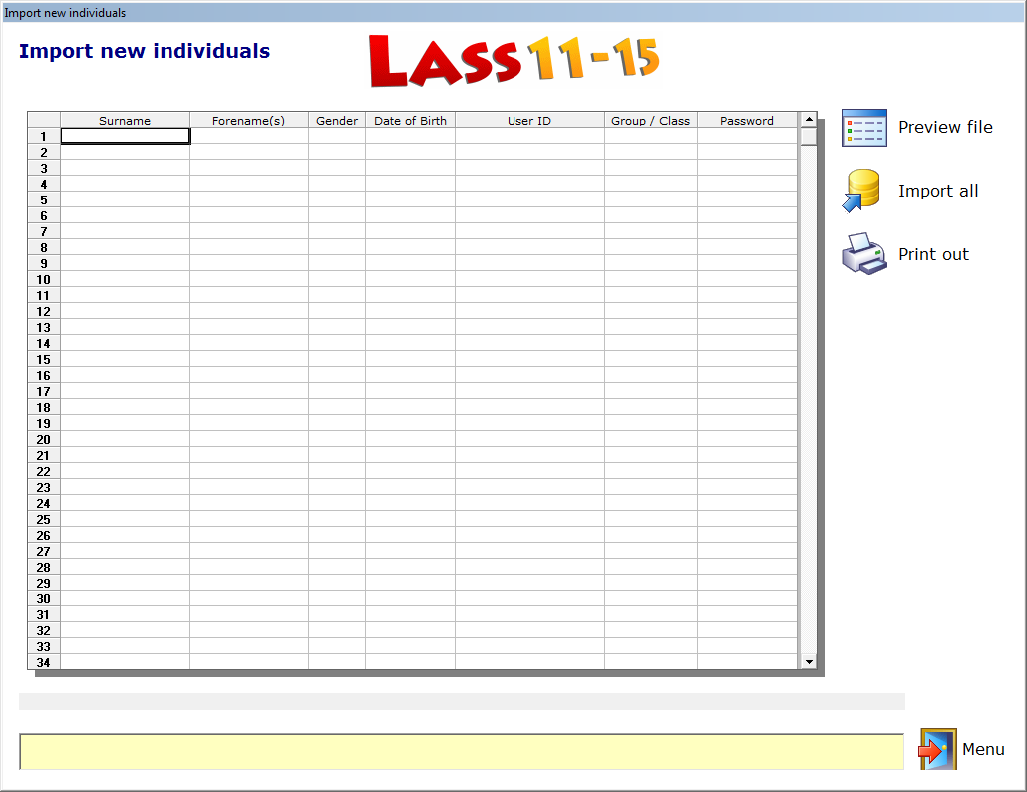Image resolution: width=1027 pixels, height=792 pixels.
Task: Select row header 10
Action: point(44,280)
